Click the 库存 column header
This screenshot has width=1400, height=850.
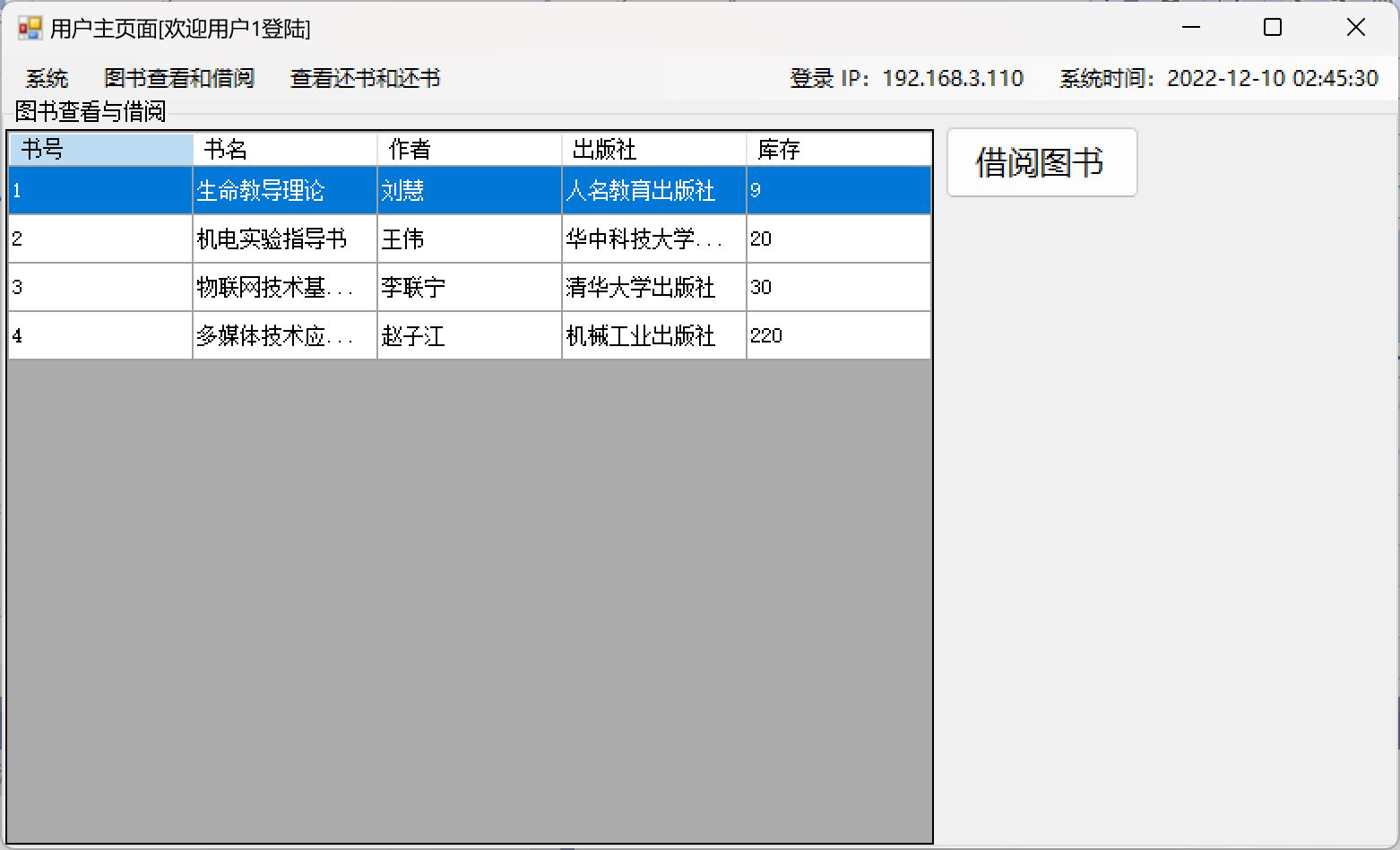839,150
